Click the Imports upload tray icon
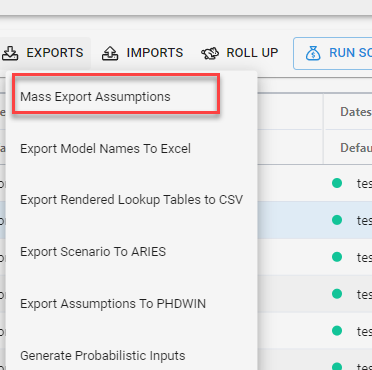Screen dimensions: 372x370 (110, 53)
